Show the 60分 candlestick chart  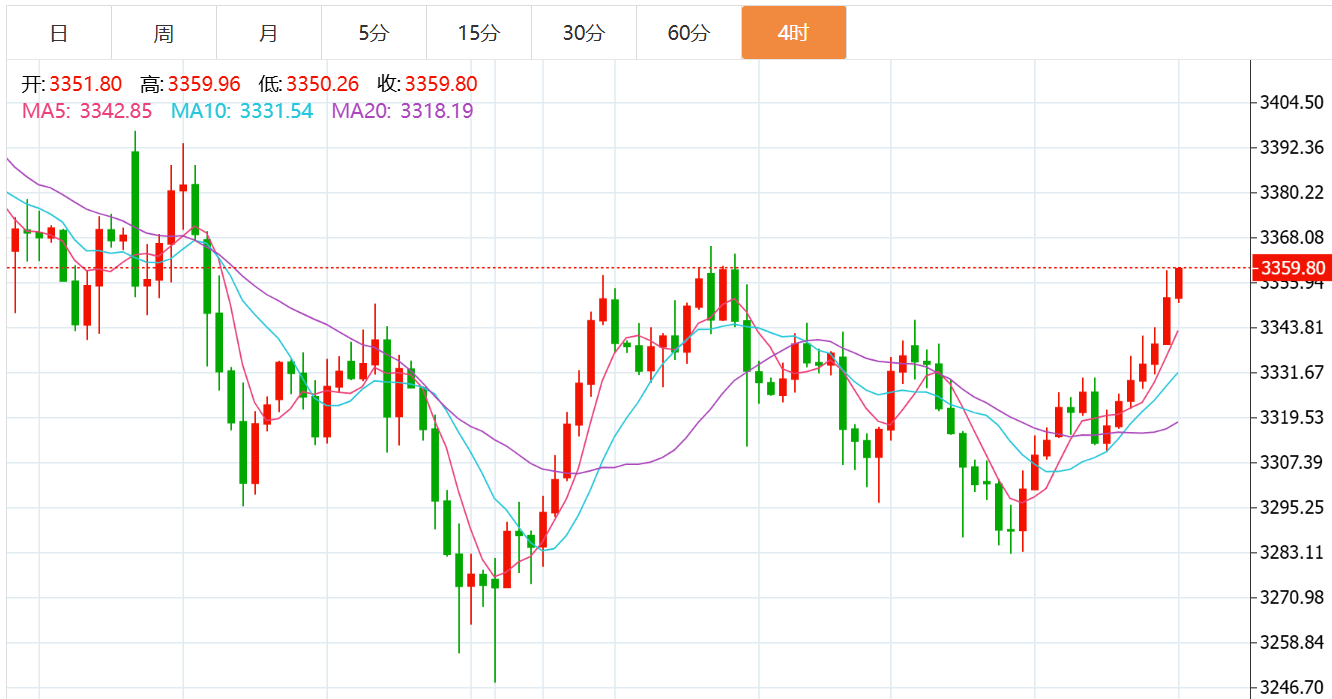pos(689,33)
